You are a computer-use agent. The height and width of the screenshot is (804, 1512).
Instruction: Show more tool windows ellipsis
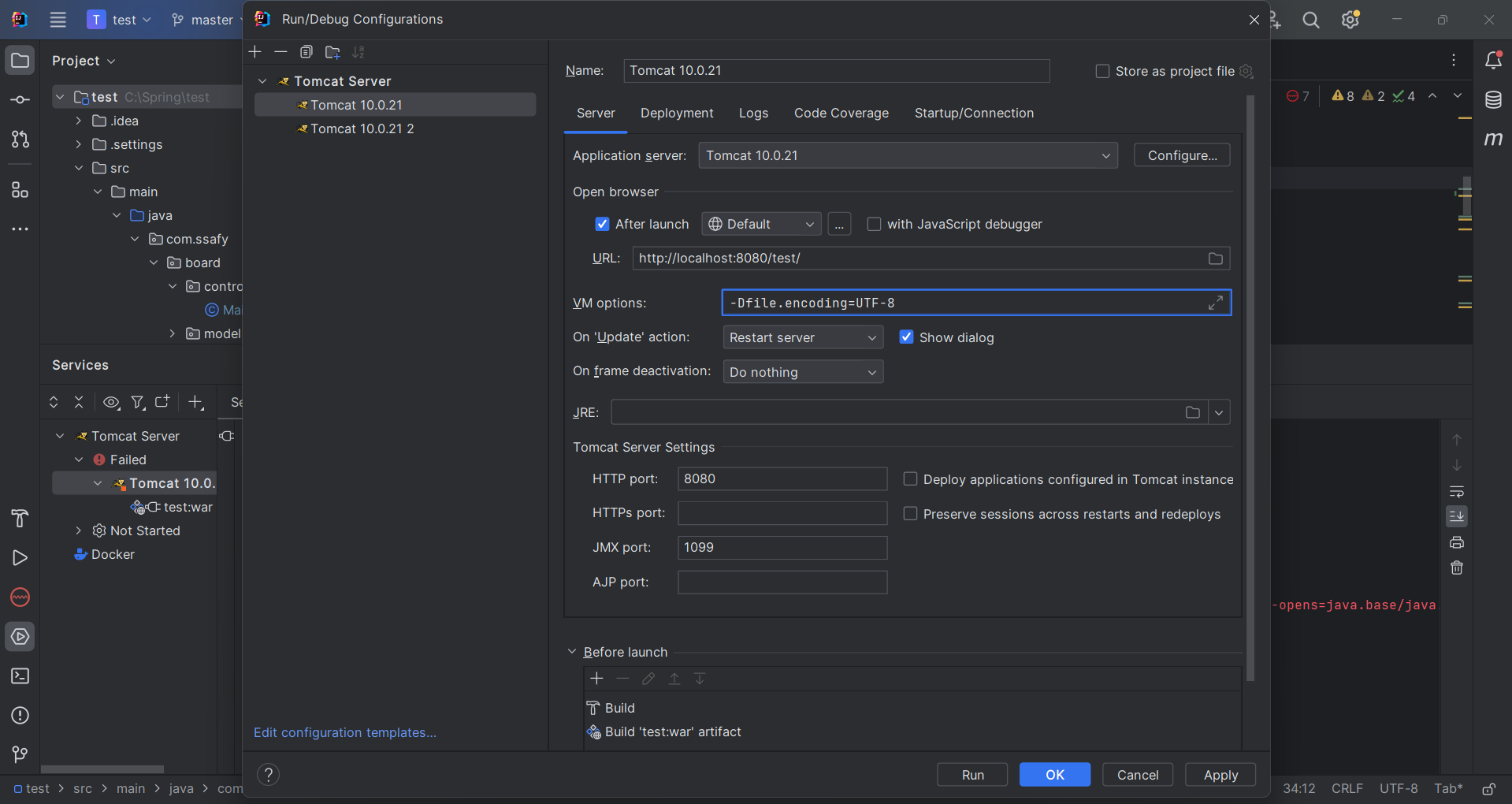coord(20,229)
